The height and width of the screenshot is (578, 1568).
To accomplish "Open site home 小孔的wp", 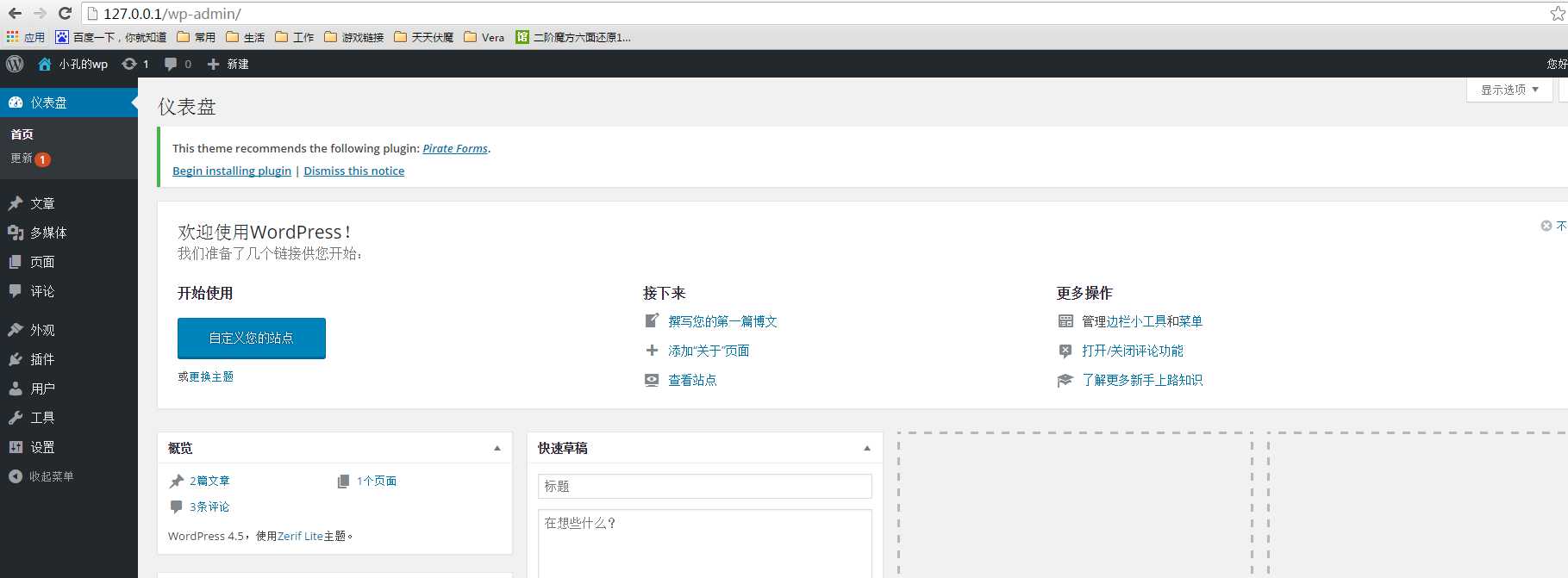I will click(x=73, y=64).
